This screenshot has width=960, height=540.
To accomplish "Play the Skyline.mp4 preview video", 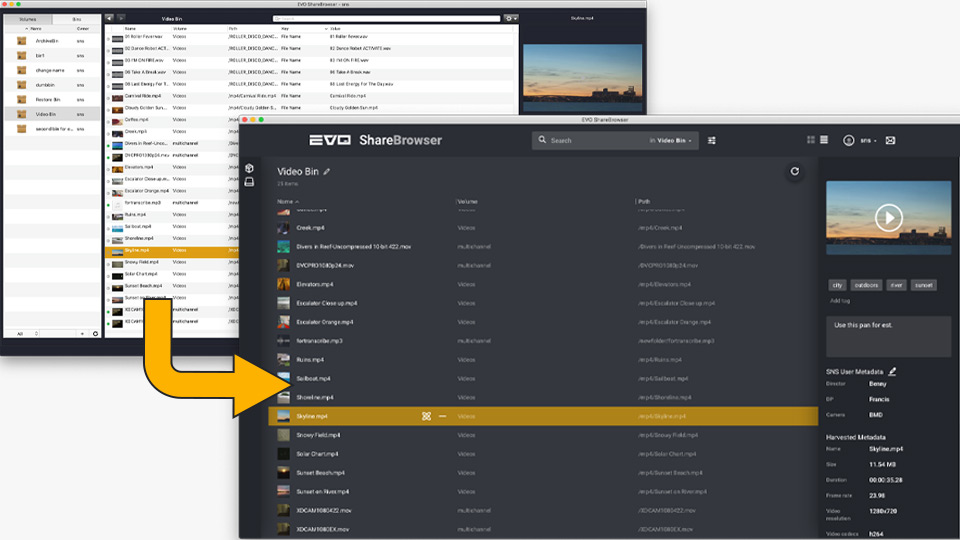I will pos(888,217).
